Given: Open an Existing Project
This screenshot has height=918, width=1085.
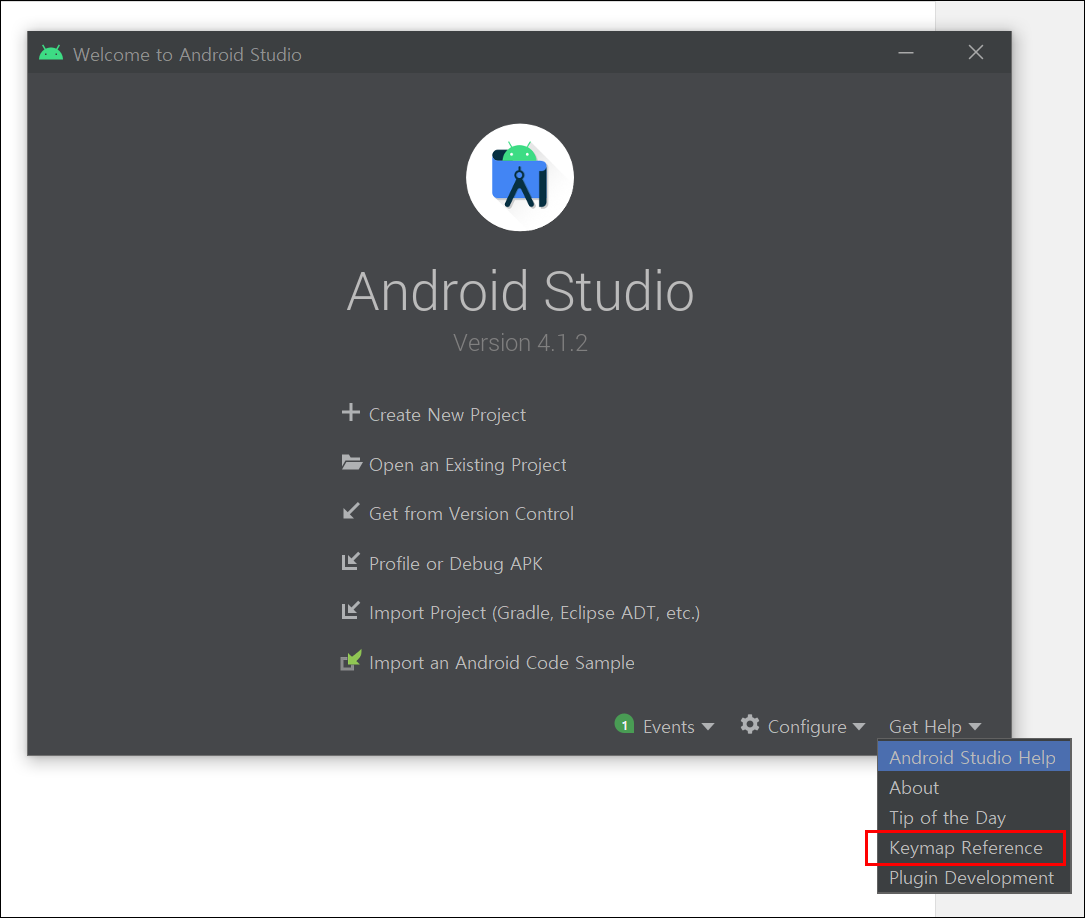Looking at the screenshot, I should 468,465.
